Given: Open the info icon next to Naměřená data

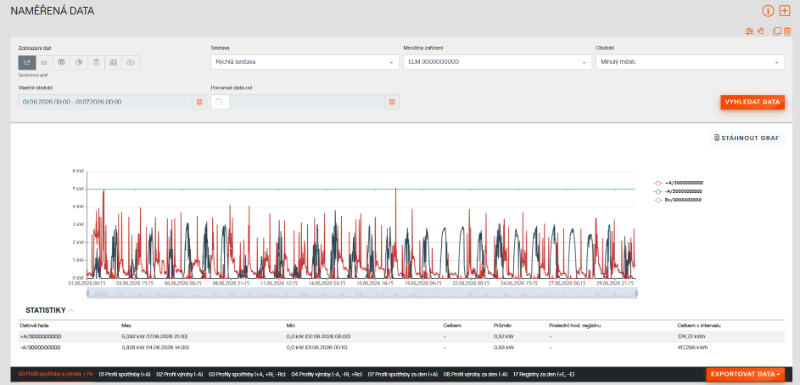Looking at the screenshot, I should 768,11.
